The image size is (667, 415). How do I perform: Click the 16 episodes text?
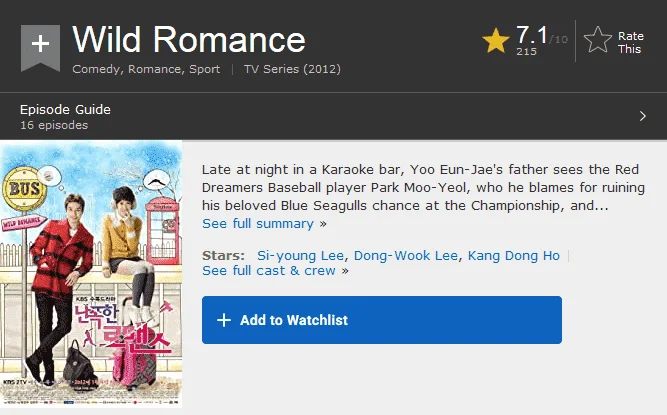(54, 125)
